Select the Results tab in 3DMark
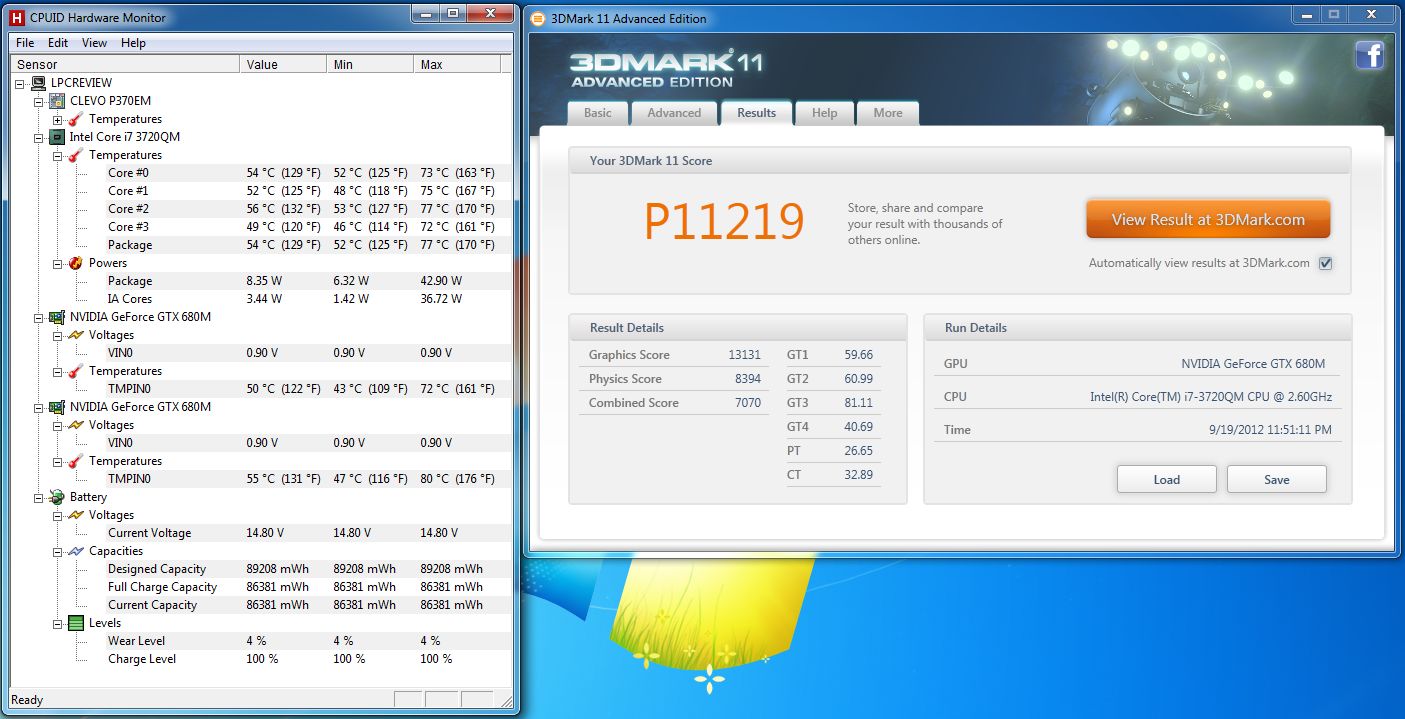Screen dimensions: 1405x719 click(x=756, y=112)
